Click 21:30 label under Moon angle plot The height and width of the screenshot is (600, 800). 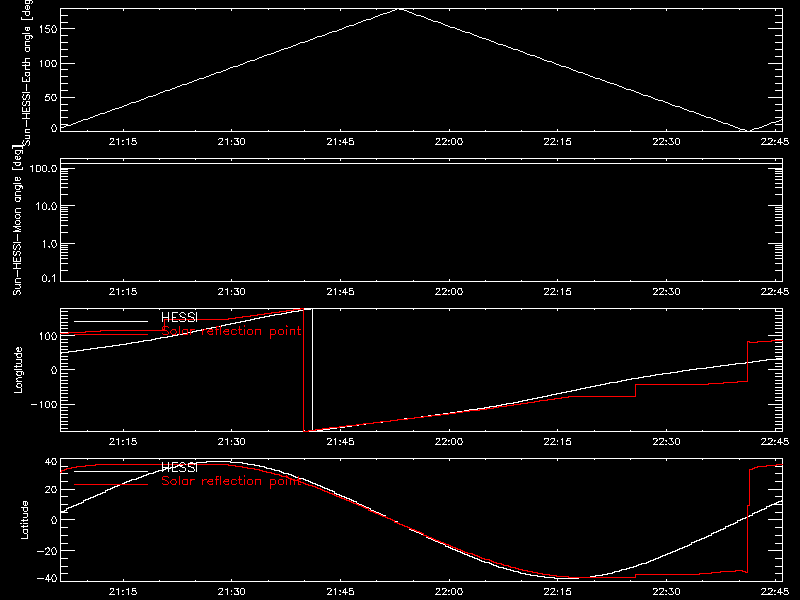232,292
